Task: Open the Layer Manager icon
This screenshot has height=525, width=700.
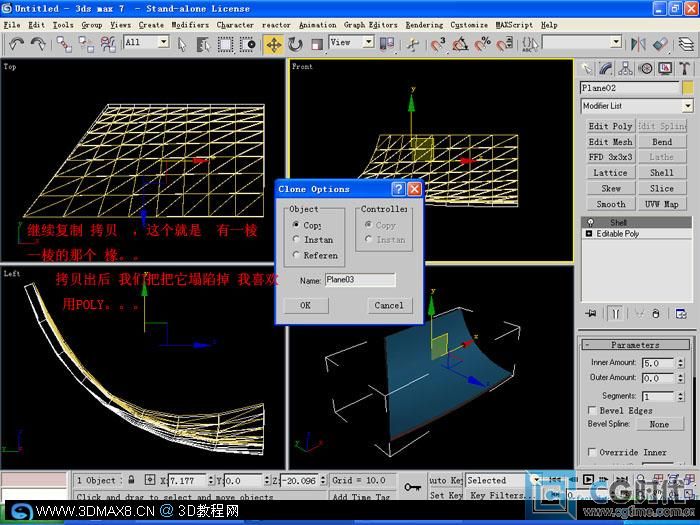Action: pos(686,44)
